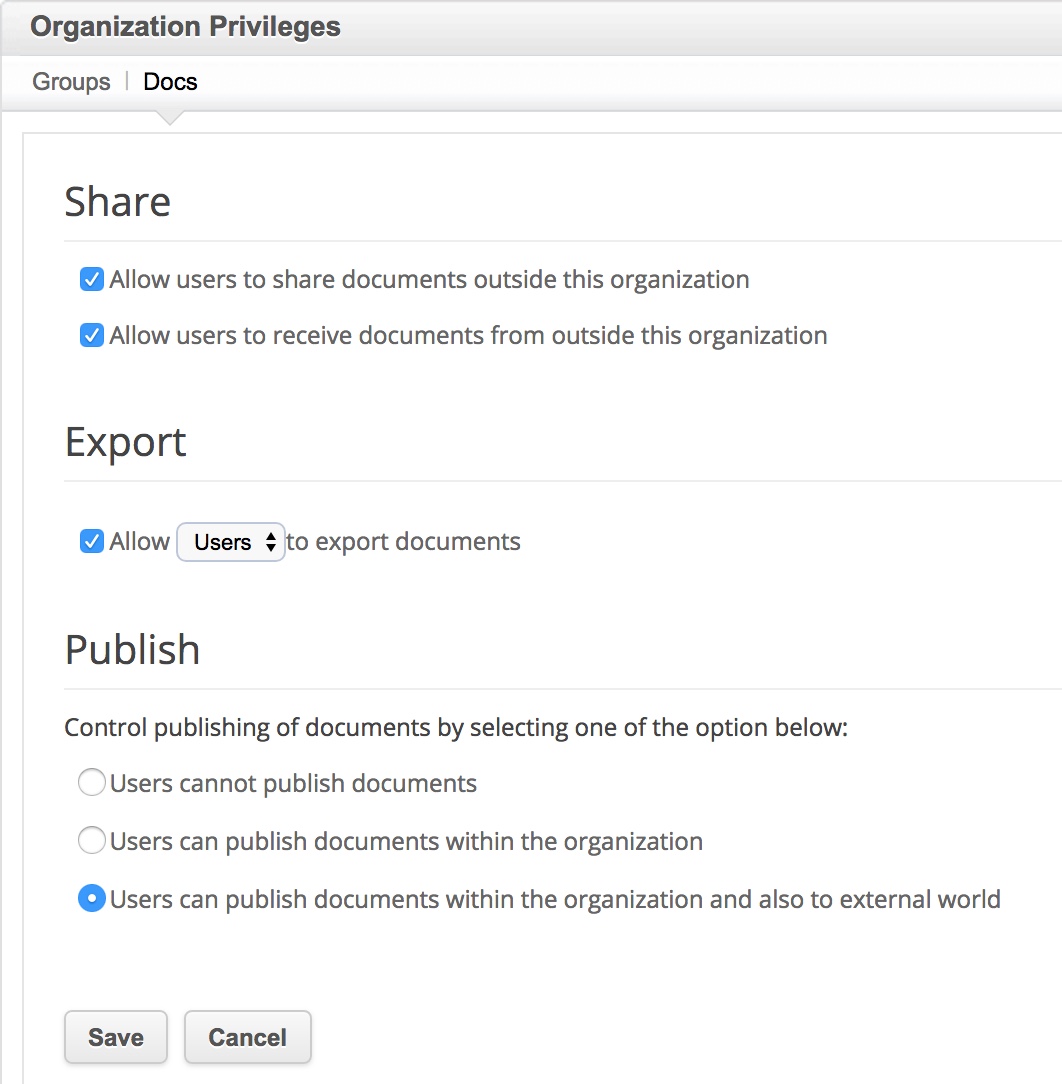Switch to the Groups tab
1062x1084 pixels.
tap(71, 82)
